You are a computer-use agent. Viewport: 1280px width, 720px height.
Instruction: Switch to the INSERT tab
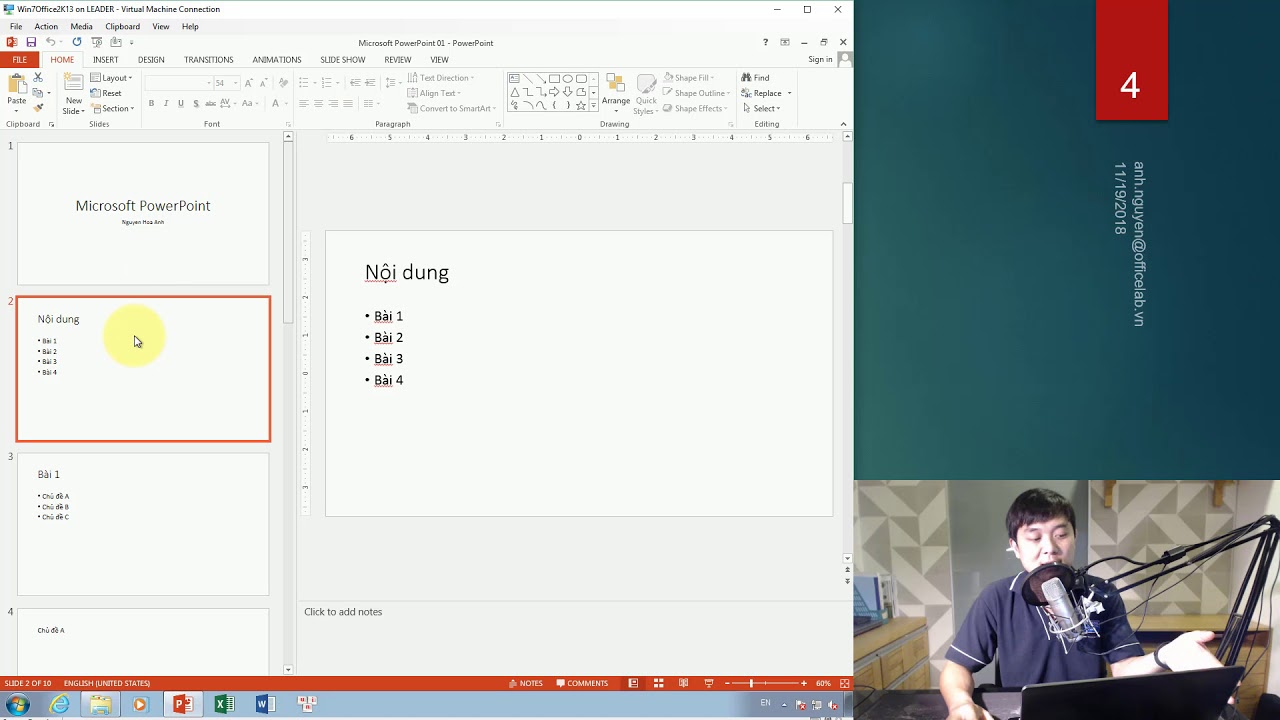106,60
